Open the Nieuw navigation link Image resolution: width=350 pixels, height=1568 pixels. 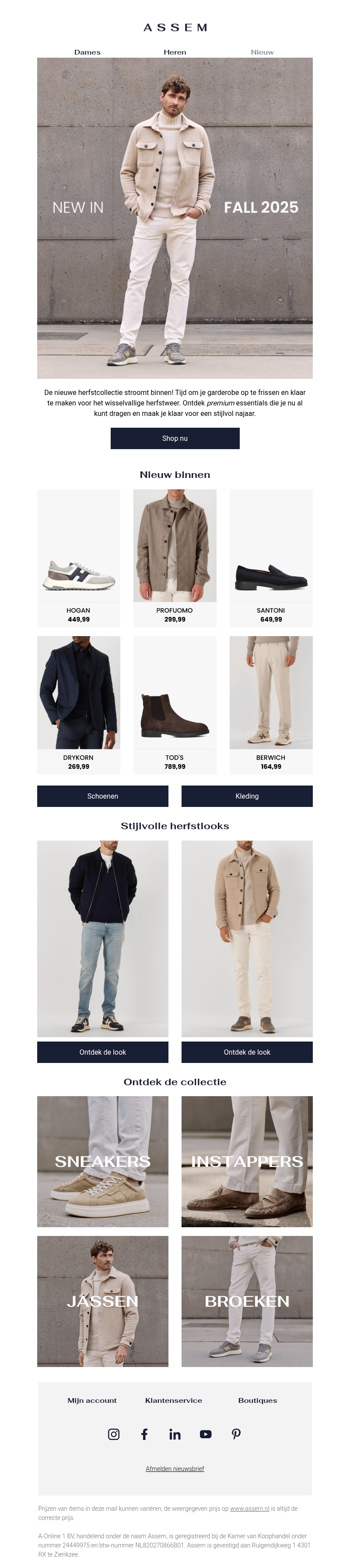[262, 52]
